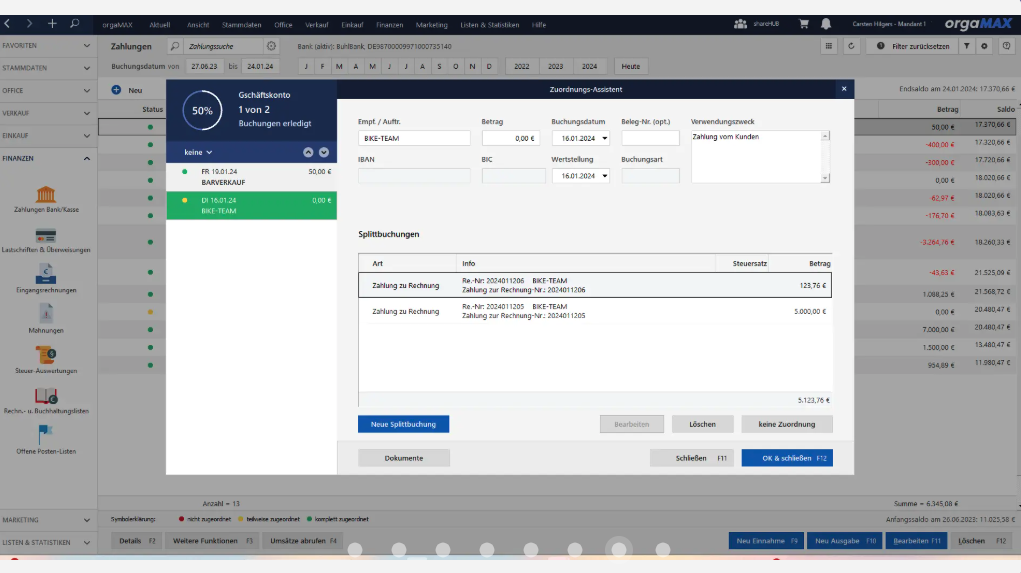Open Steuer-Auswertungen in the sidebar
Screen dimensions: 1021x573
[46, 361]
